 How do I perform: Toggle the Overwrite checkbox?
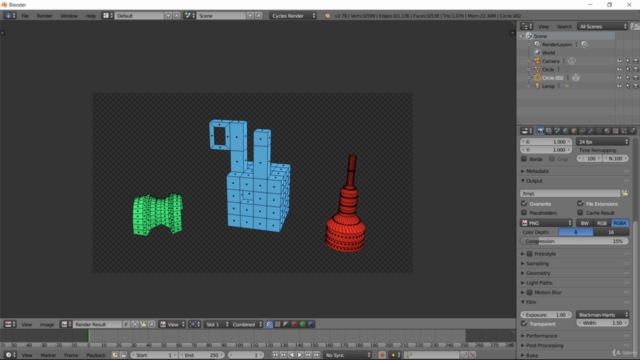point(524,203)
